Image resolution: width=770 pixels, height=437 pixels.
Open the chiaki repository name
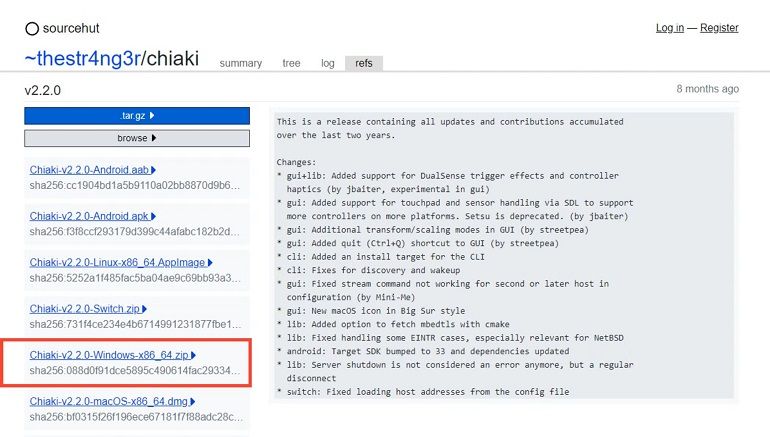point(173,58)
